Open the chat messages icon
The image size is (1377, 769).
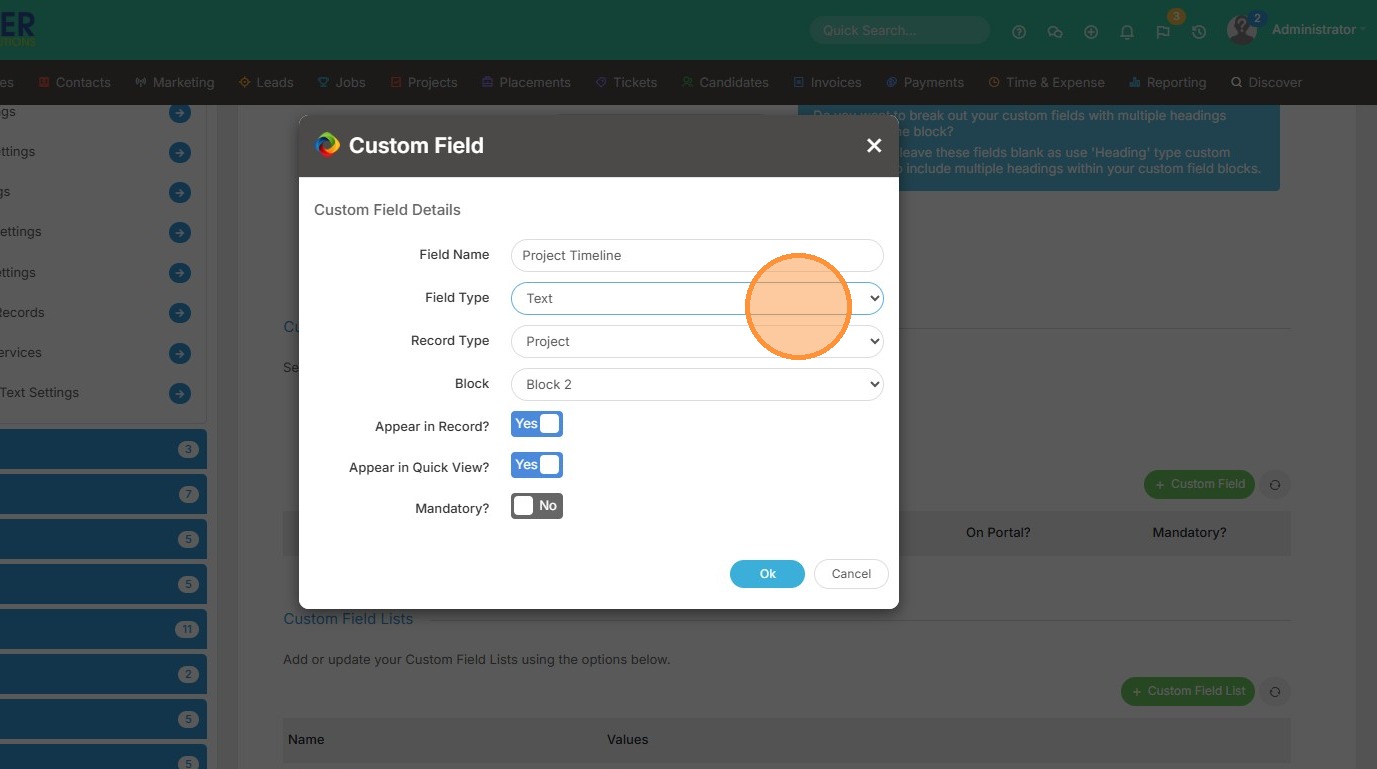tap(1055, 31)
